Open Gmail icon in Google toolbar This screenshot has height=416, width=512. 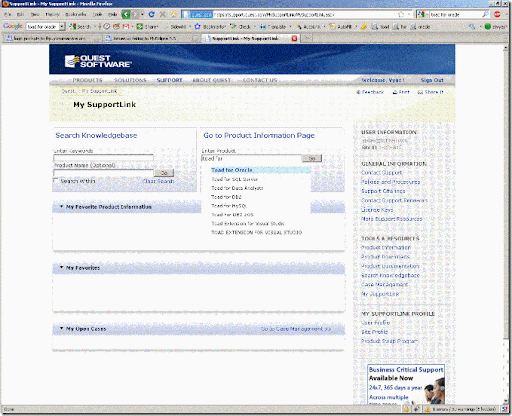pos(126,26)
